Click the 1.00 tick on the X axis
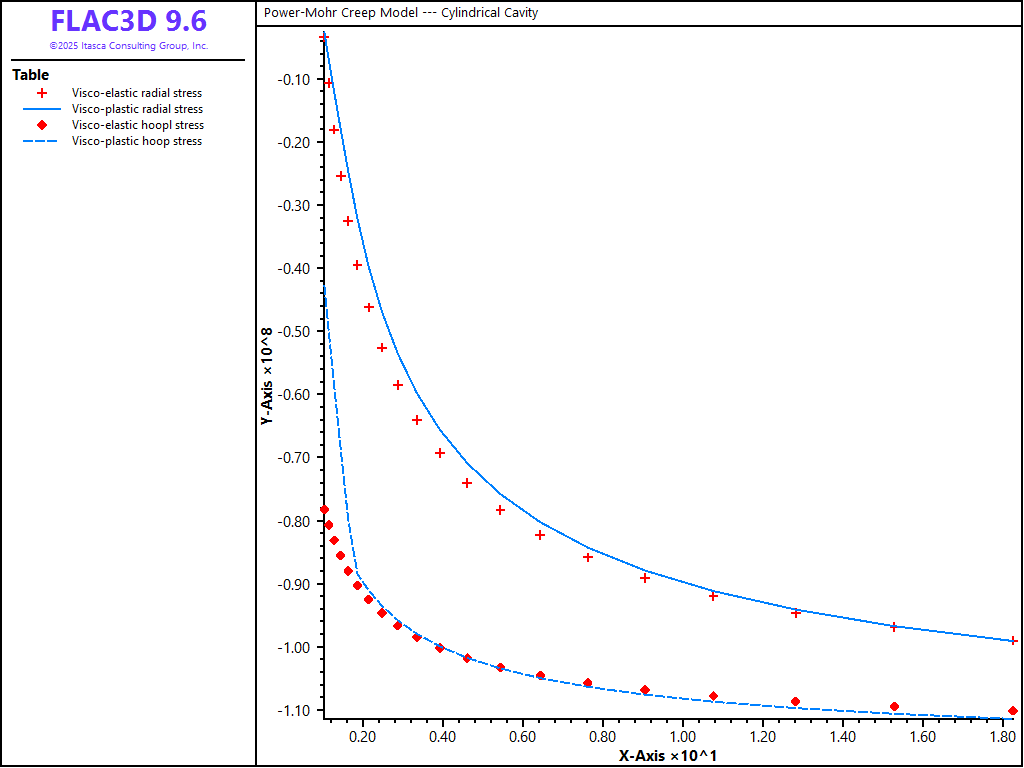Viewport: 1024px width, 768px height. coord(682,736)
